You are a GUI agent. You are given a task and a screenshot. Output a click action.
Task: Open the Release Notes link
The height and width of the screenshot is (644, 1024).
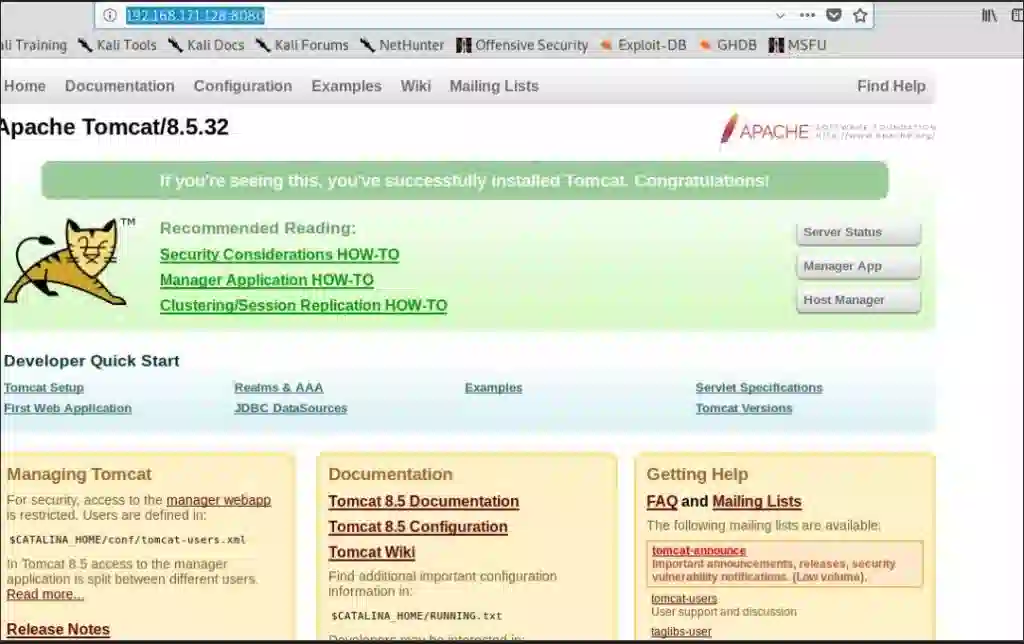point(58,630)
